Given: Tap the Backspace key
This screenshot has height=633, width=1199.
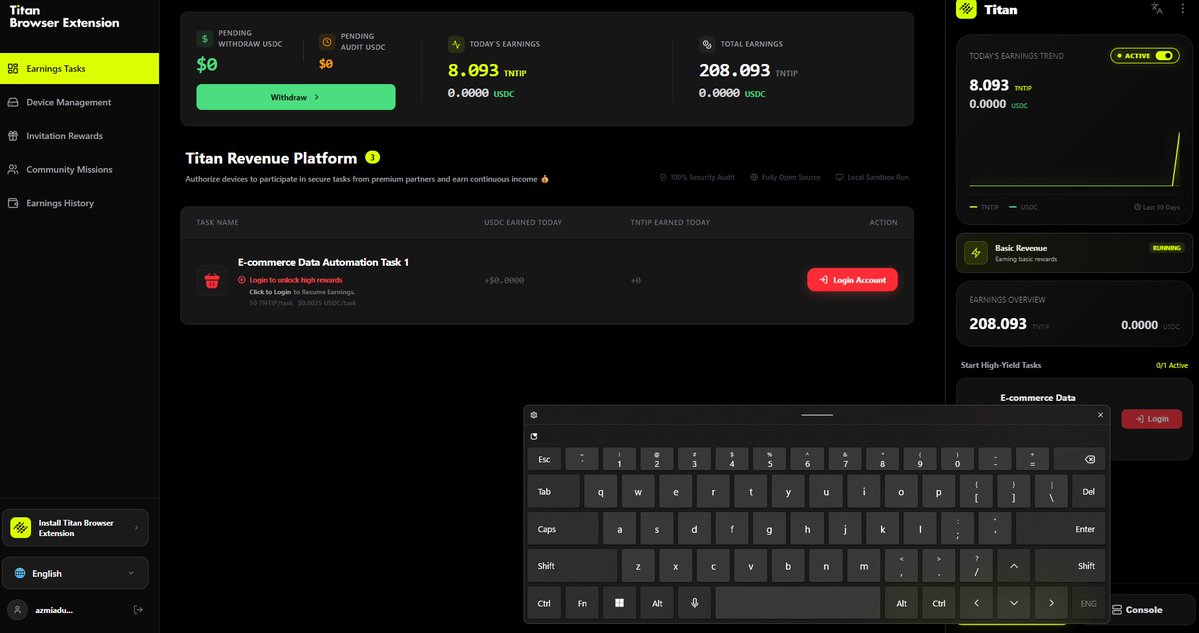Looking at the screenshot, I should tap(1079, 459).
